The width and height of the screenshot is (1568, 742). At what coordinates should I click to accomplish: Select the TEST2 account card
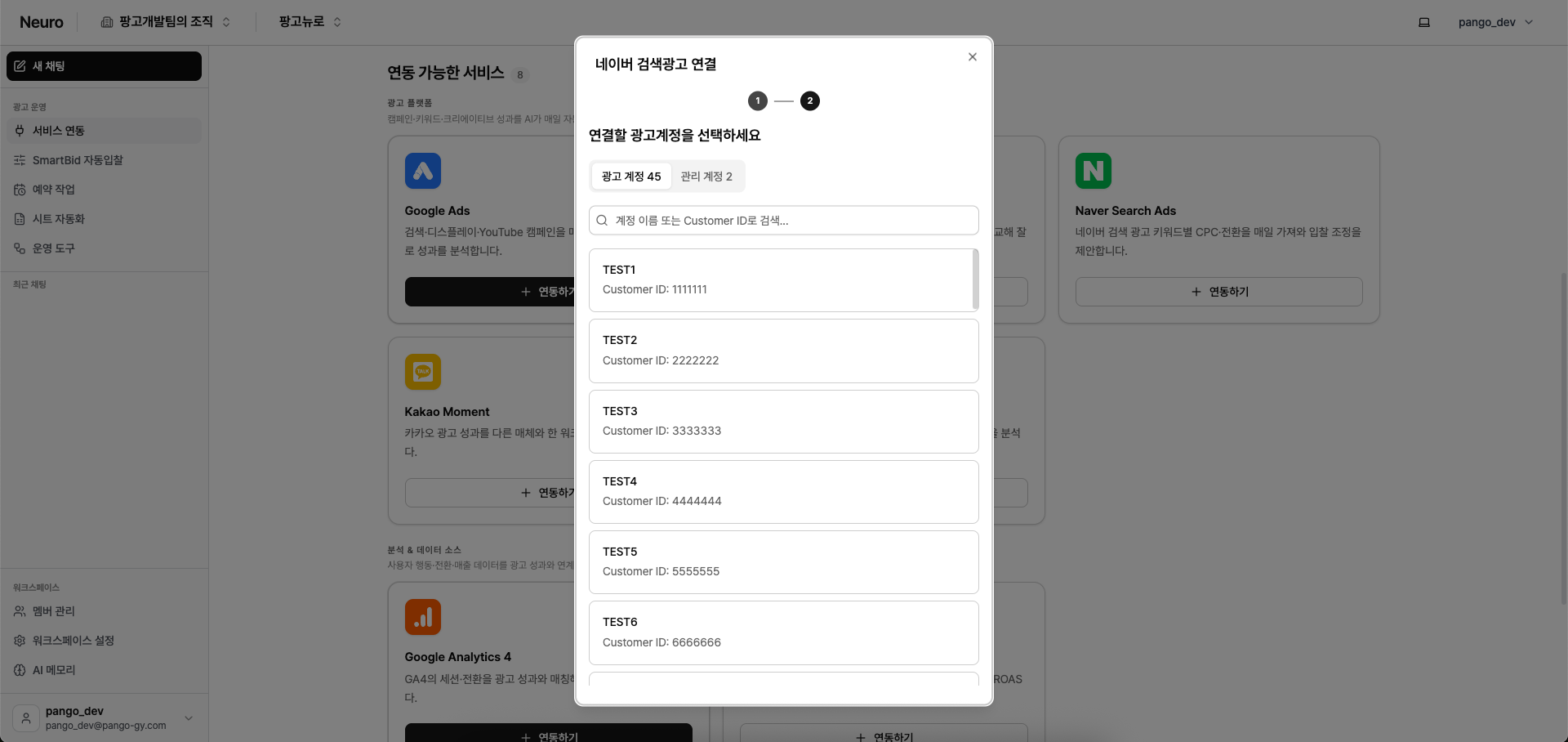783,351
